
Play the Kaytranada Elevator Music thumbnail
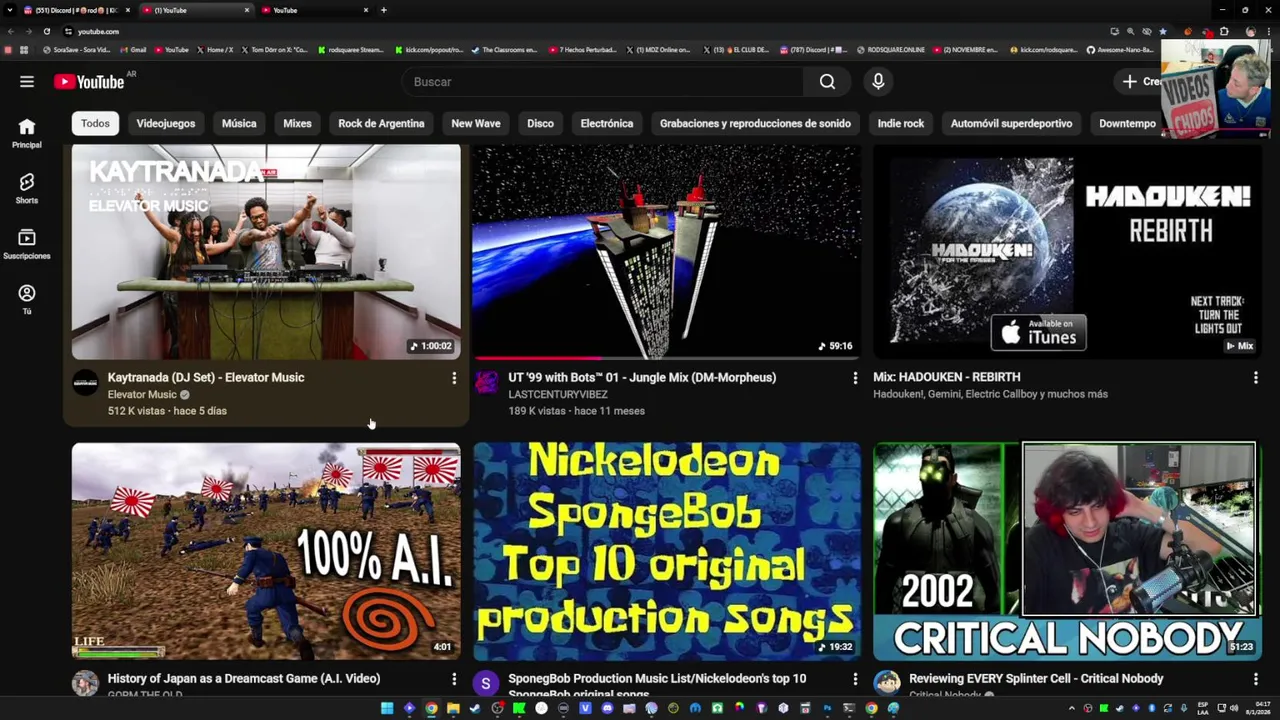pos(266,252)
